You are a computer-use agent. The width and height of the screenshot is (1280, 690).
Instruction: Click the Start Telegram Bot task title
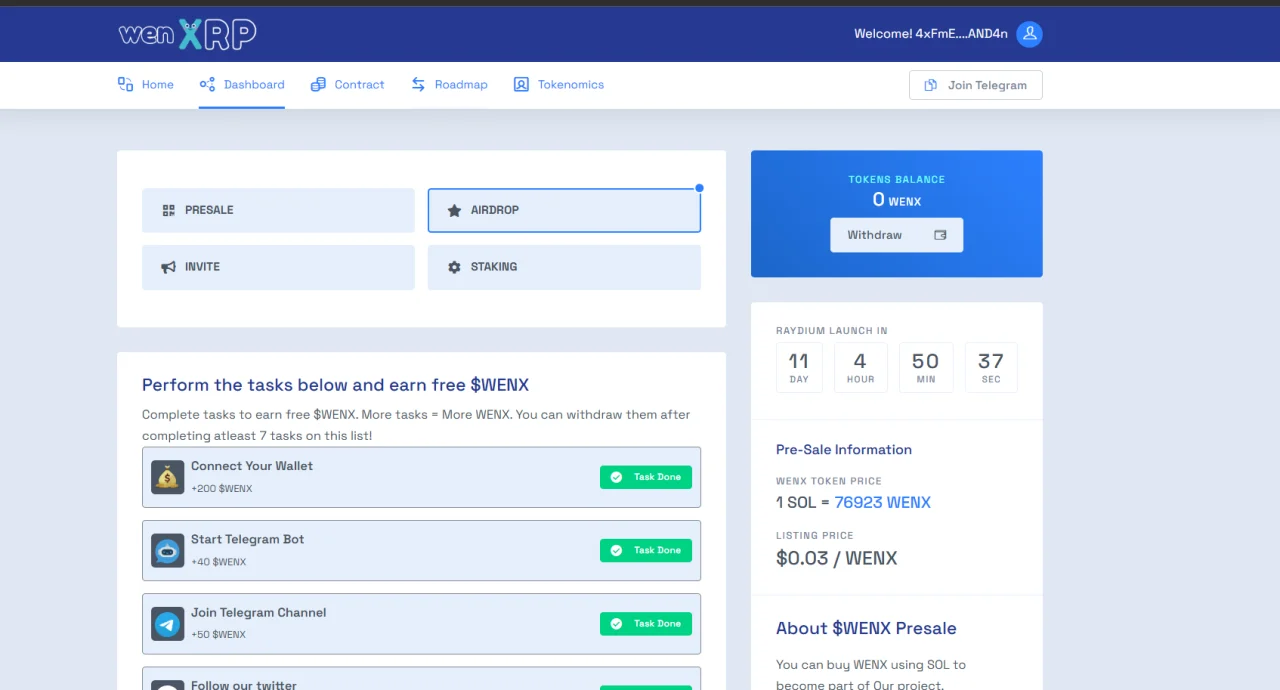[x=248, y=539]
